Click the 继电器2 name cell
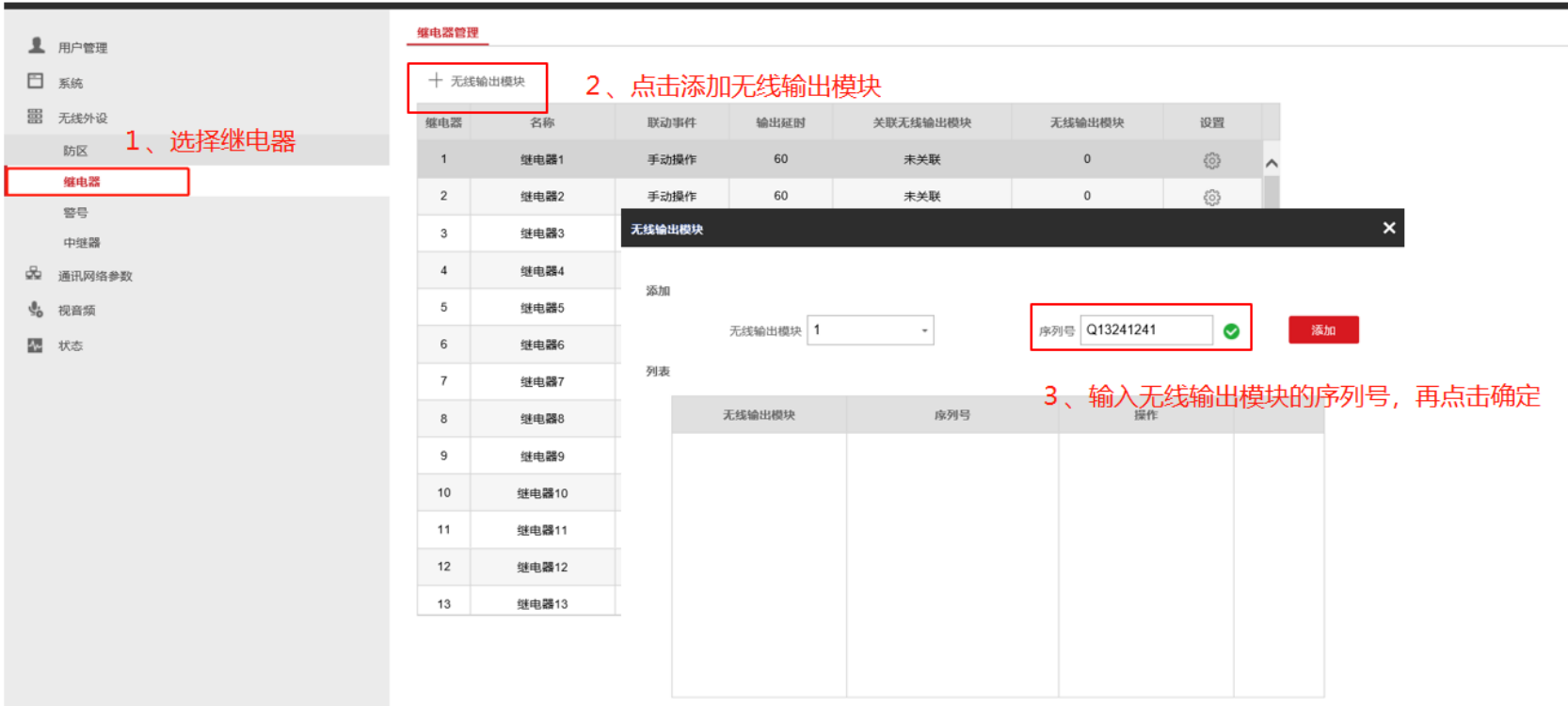Viewport: 1568px width, 706px height. pos(542,197)
